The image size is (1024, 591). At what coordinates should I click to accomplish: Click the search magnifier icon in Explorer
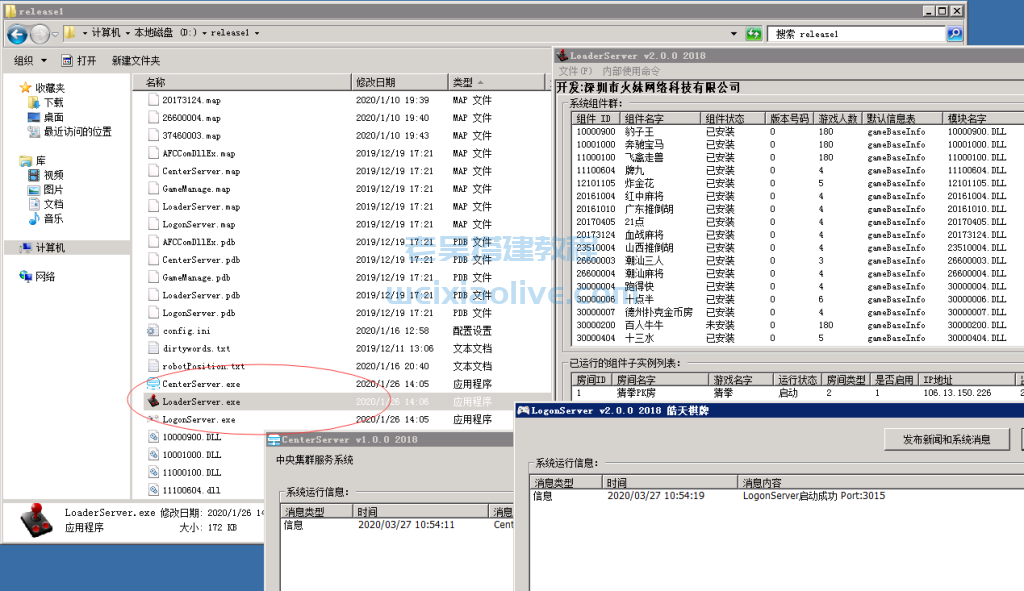[x=953, y=34]
